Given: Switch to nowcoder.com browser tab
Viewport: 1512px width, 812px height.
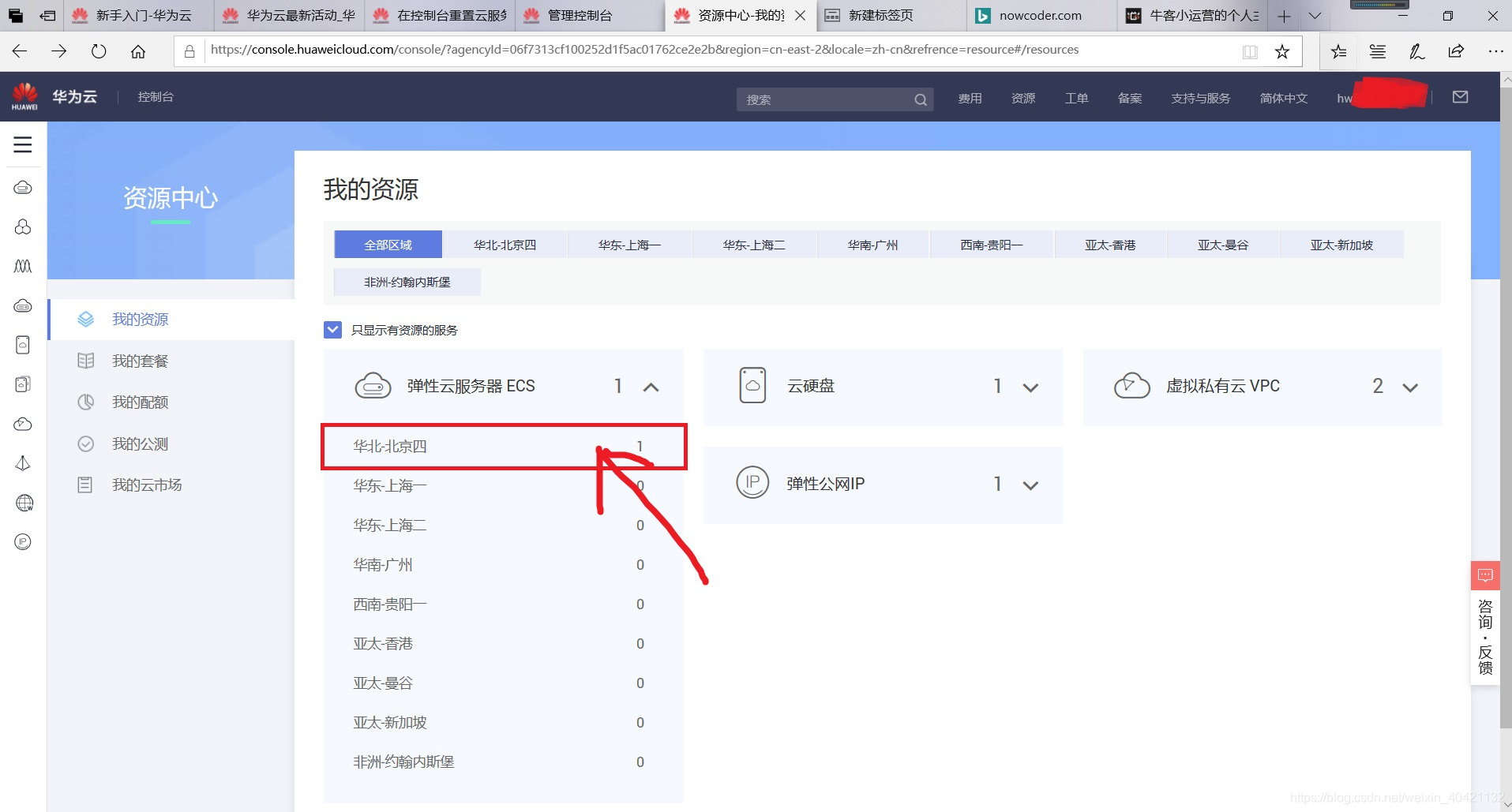Looking at the screenshot, I should point(1041,16).
